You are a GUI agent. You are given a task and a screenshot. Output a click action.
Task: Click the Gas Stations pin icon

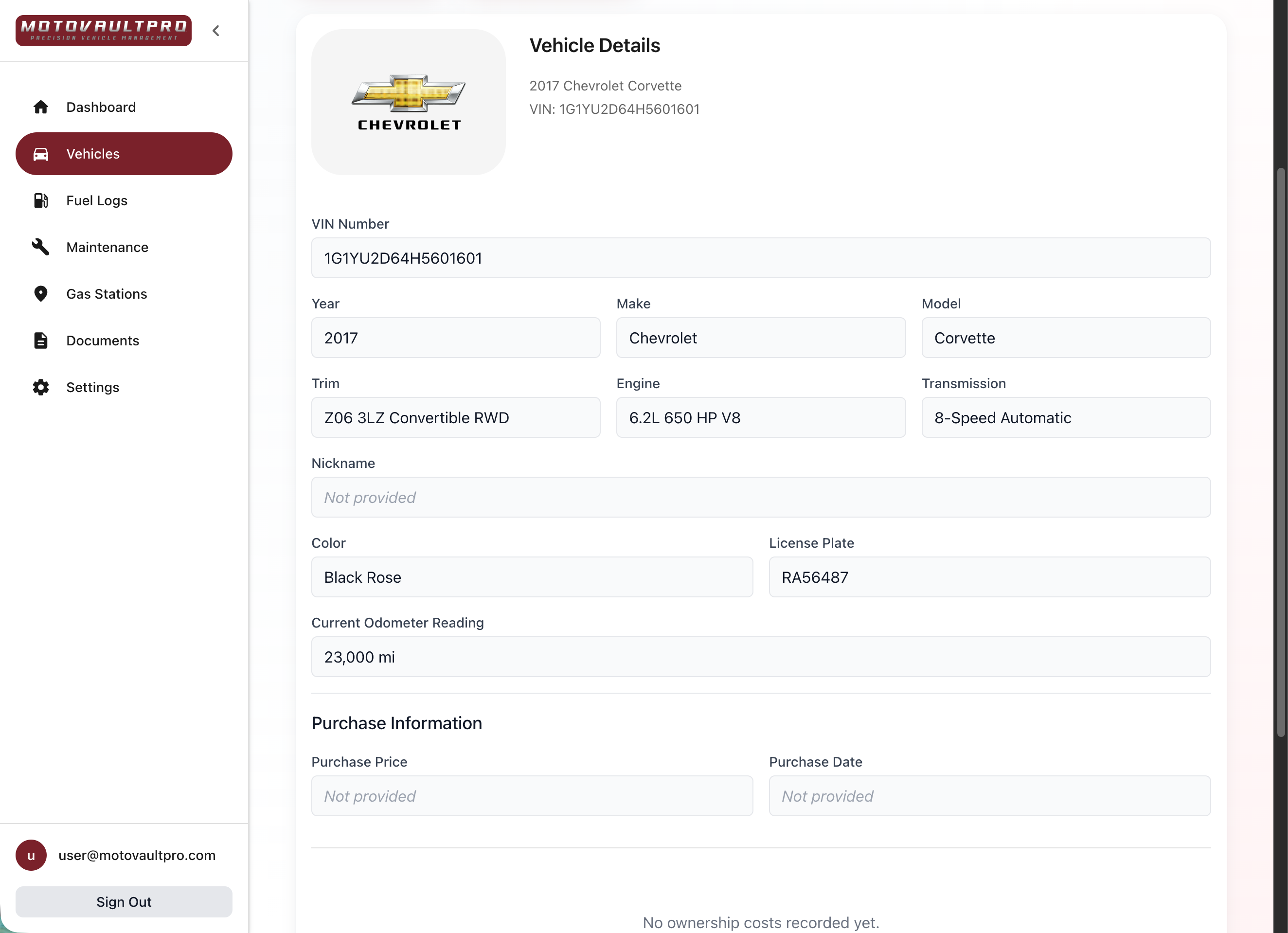[40, 294]
